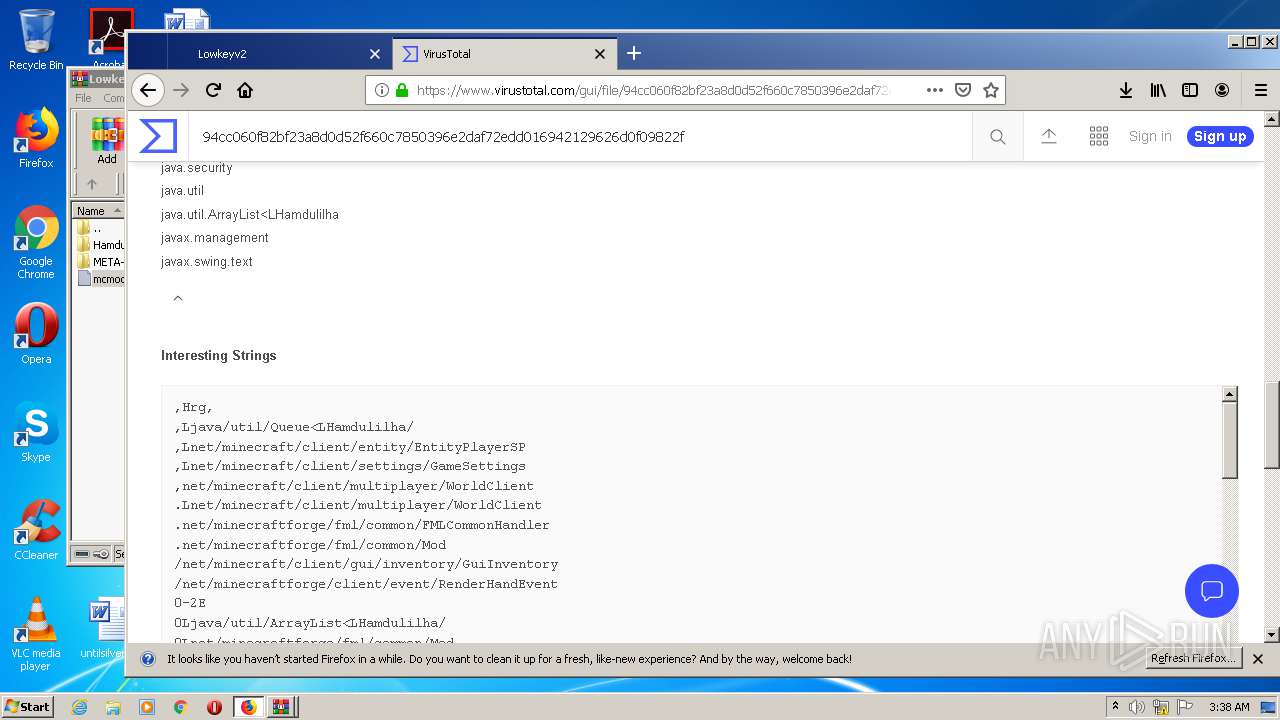Image resolution: width=1280 pixels, height=720 pixels.
Task: Reload the VirusTotal page
Action: point(213,90)
